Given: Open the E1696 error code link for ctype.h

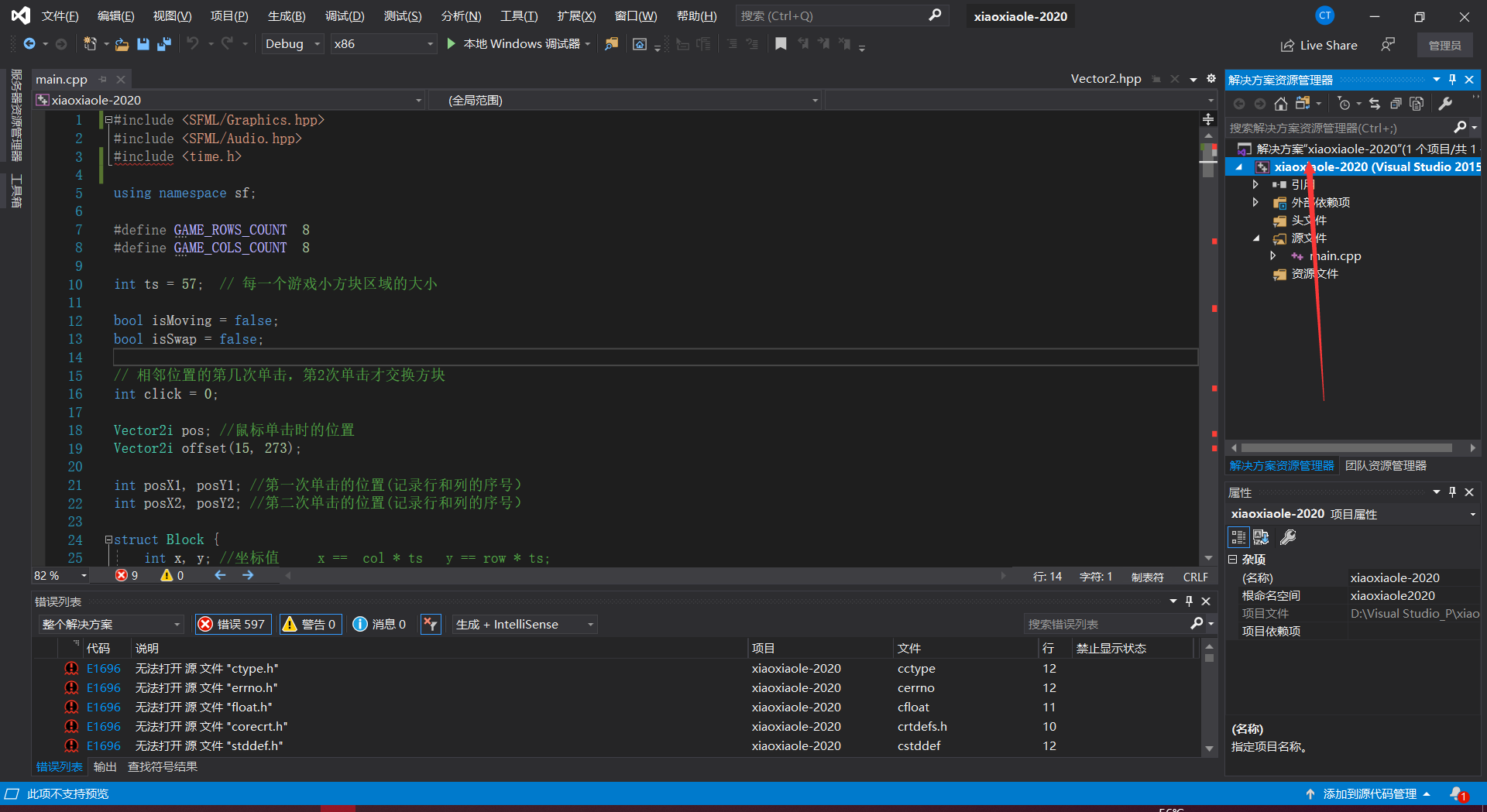Looking at the screenshot, I should pos(104,668).
